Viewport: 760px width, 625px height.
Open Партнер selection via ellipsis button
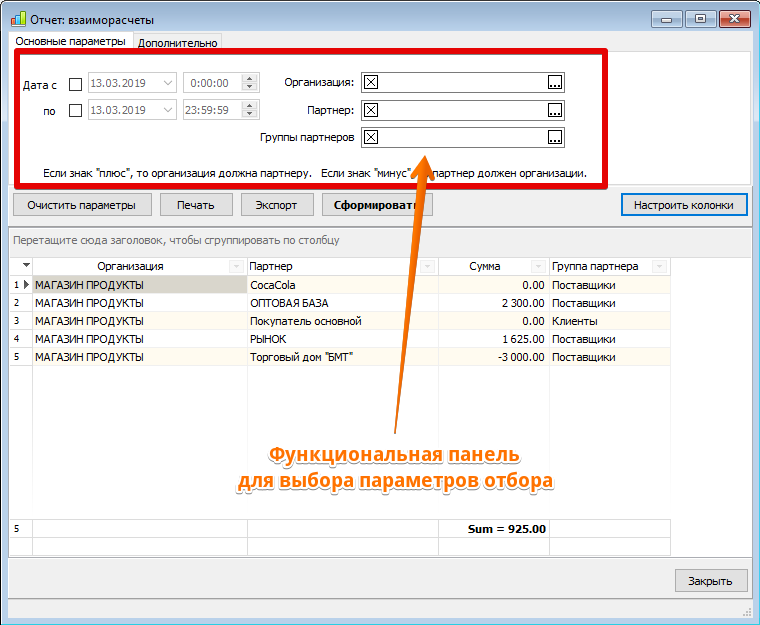[554, 110]
